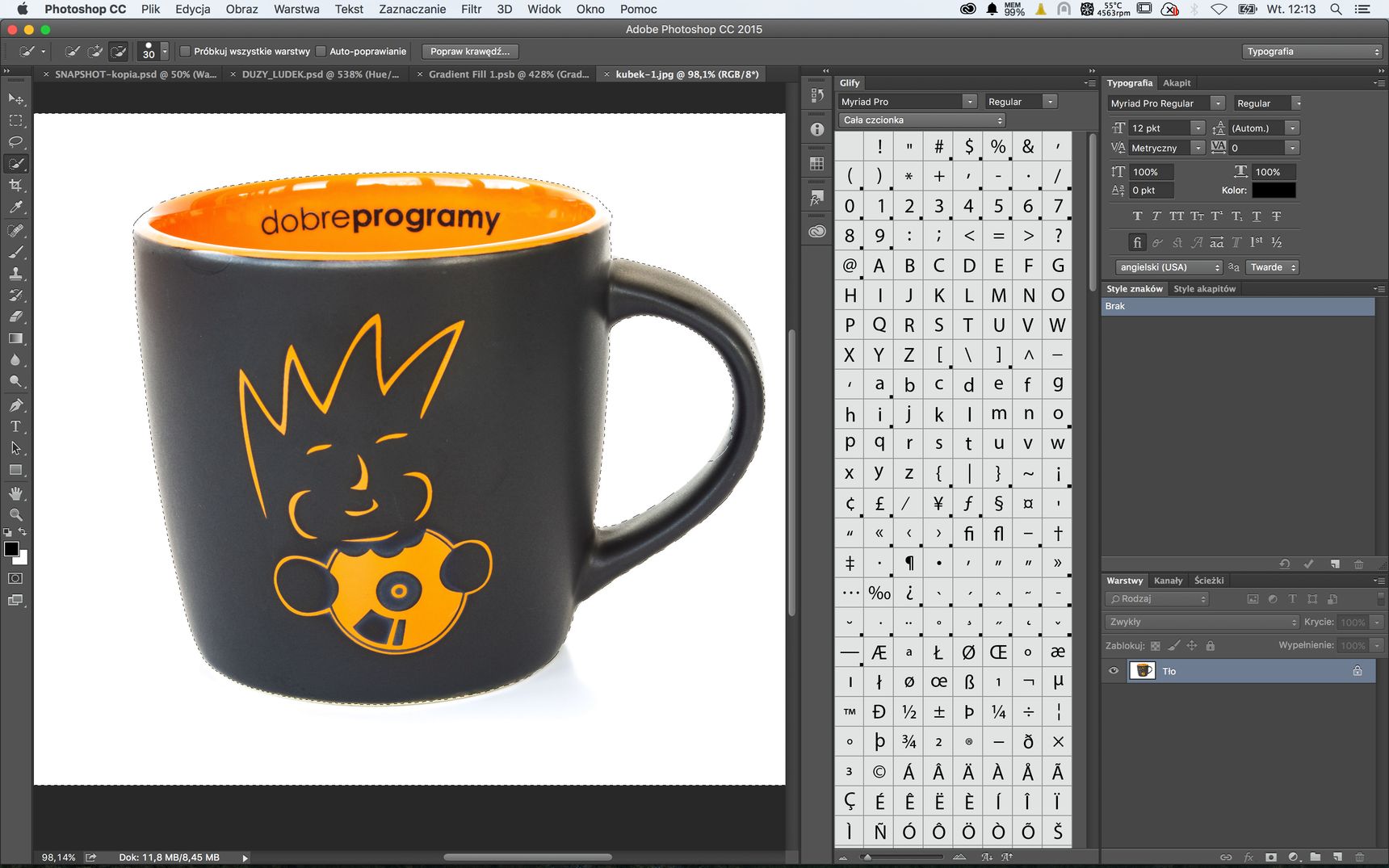
Task: Insert the © glyph
Action: (879, 772)
